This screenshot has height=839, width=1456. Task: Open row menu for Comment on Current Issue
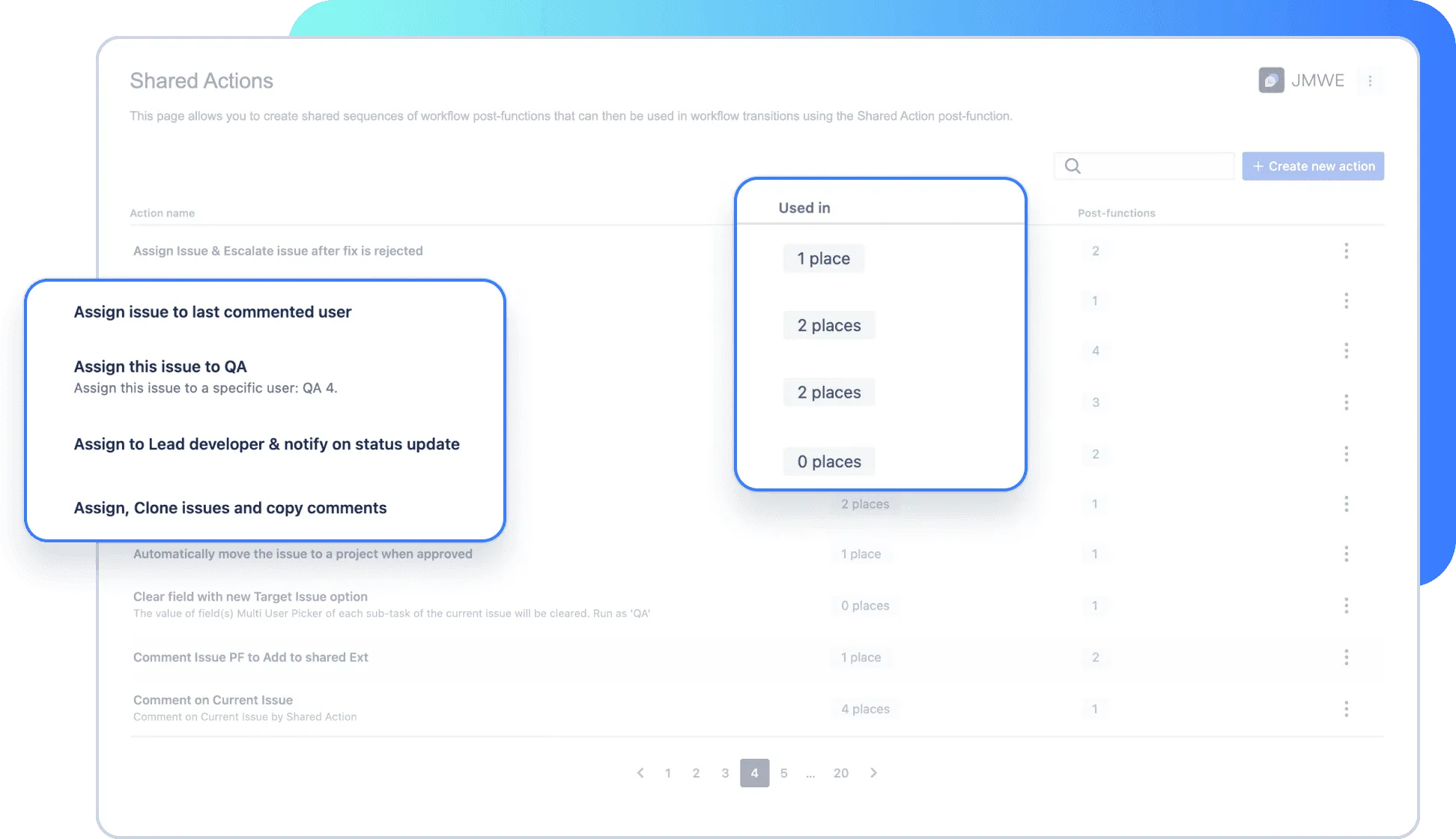coord(1346,709)
